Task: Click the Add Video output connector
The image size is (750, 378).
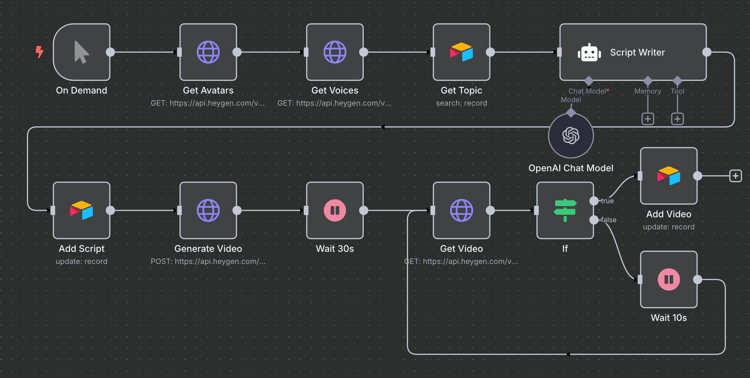Action: pos(697,176)
